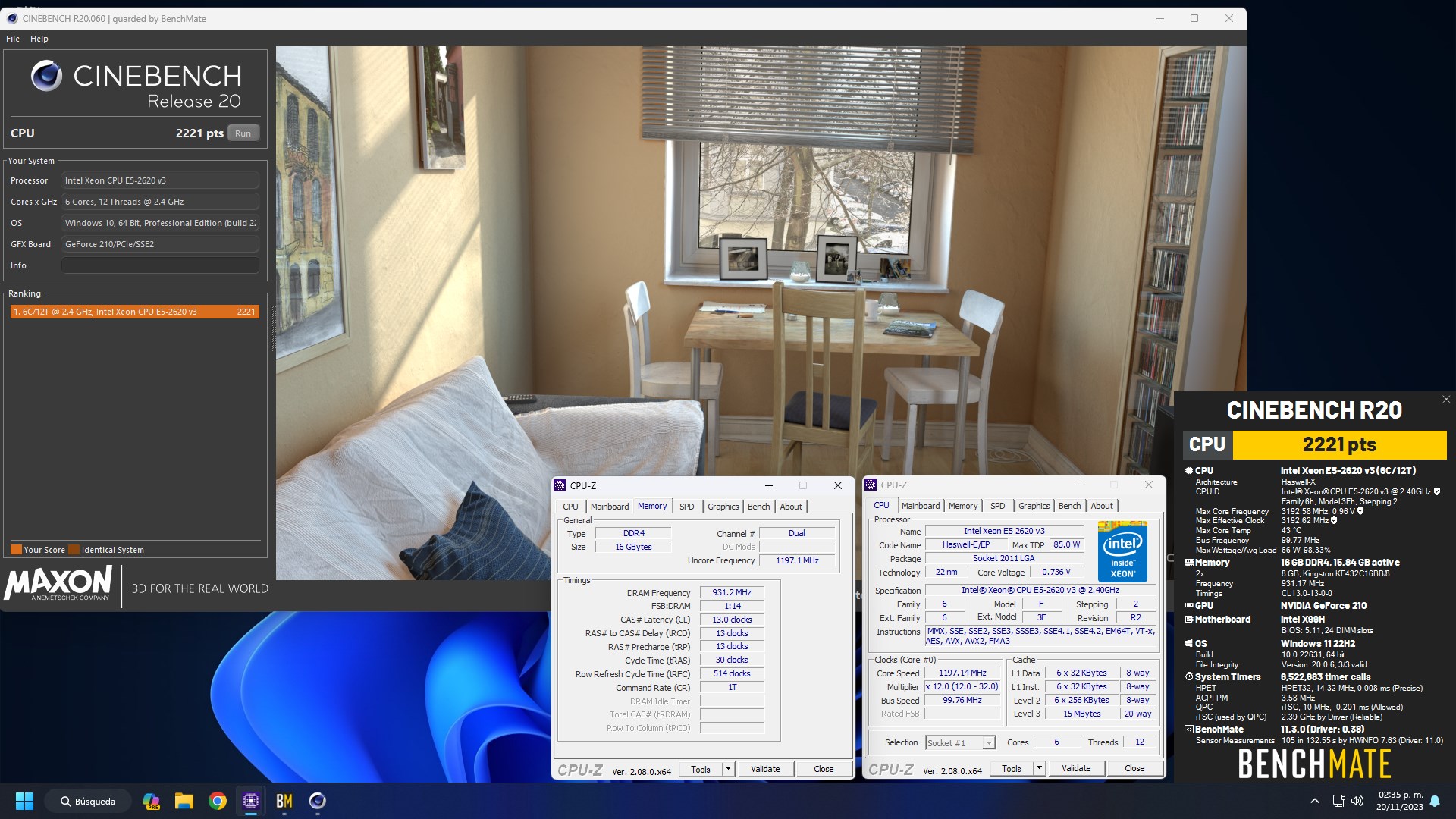
Task: Open the notification bell icon
Action: (x=1435, y=801)
